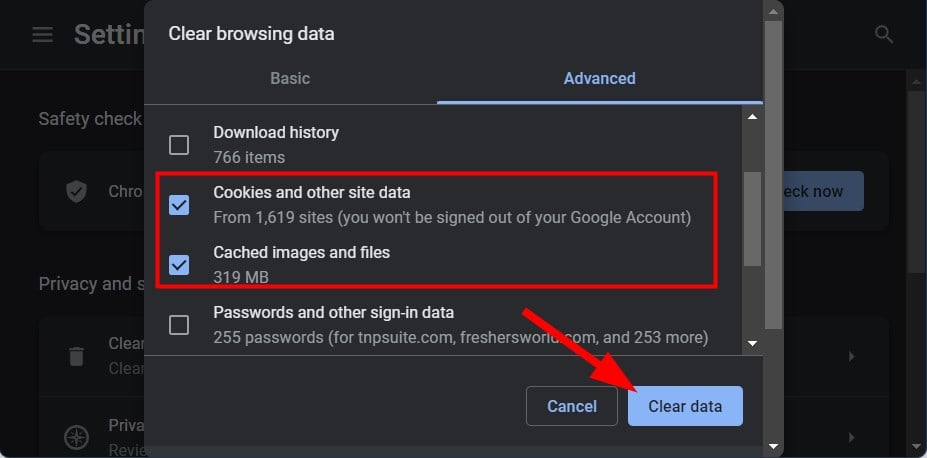Select the Advanced tab

[599, 79]
